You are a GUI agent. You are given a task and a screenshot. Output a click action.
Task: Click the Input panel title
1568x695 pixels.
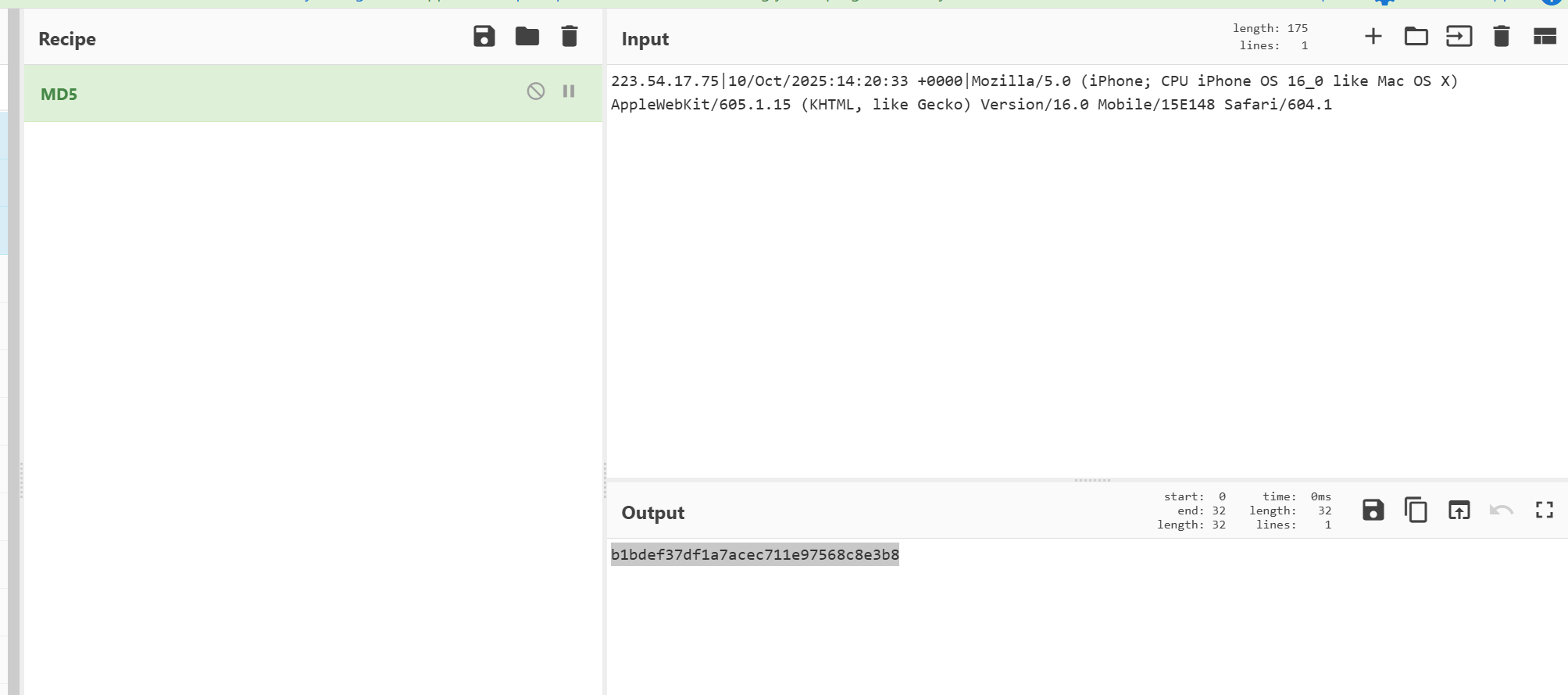(x=645, y=39)
